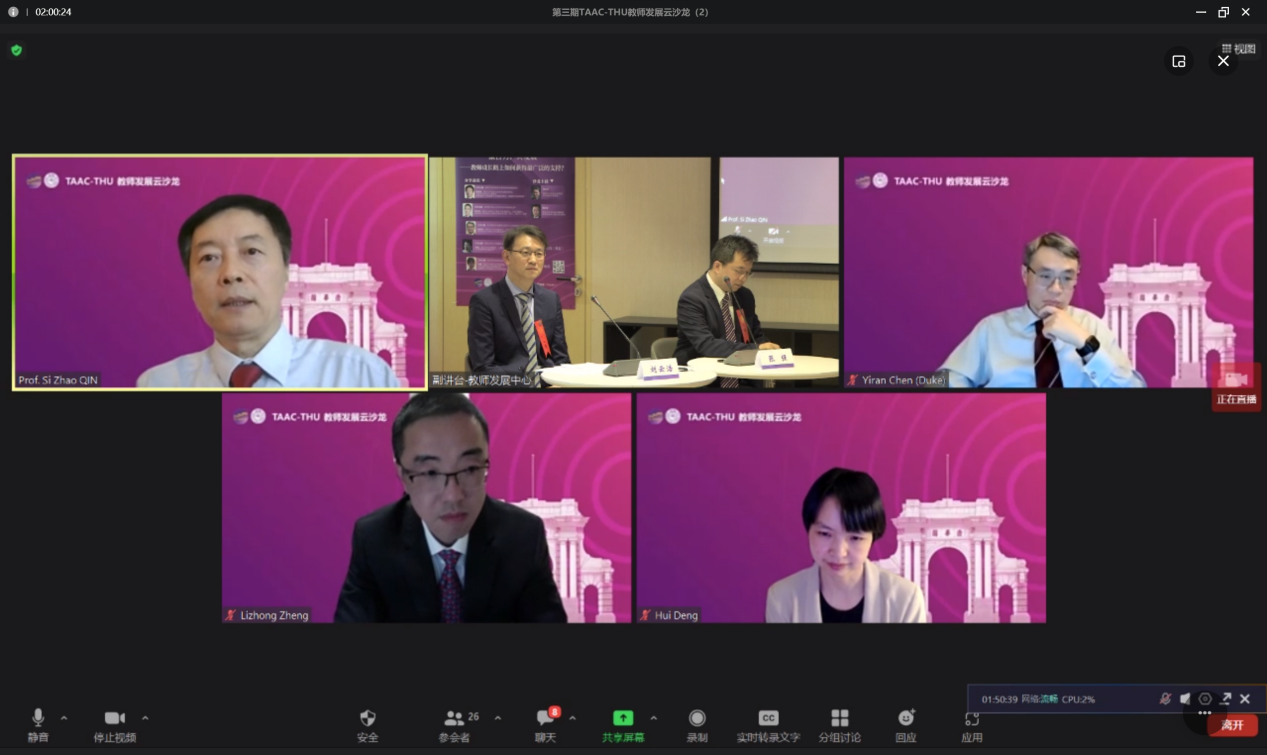This screenshot has width=1267, height=755.
Task: Click the red Leave (离开) button
Action: coord(1232,725)
